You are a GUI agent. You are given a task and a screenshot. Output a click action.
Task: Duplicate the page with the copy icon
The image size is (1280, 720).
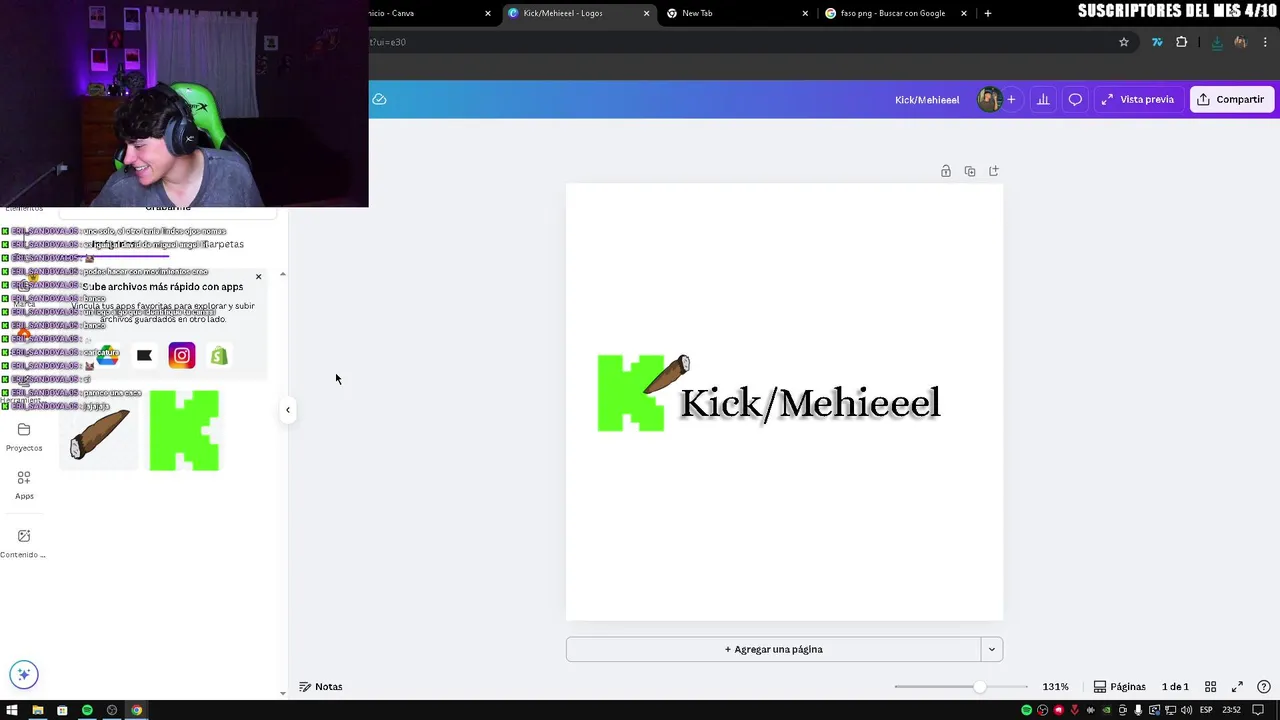(x=969, y=171)
